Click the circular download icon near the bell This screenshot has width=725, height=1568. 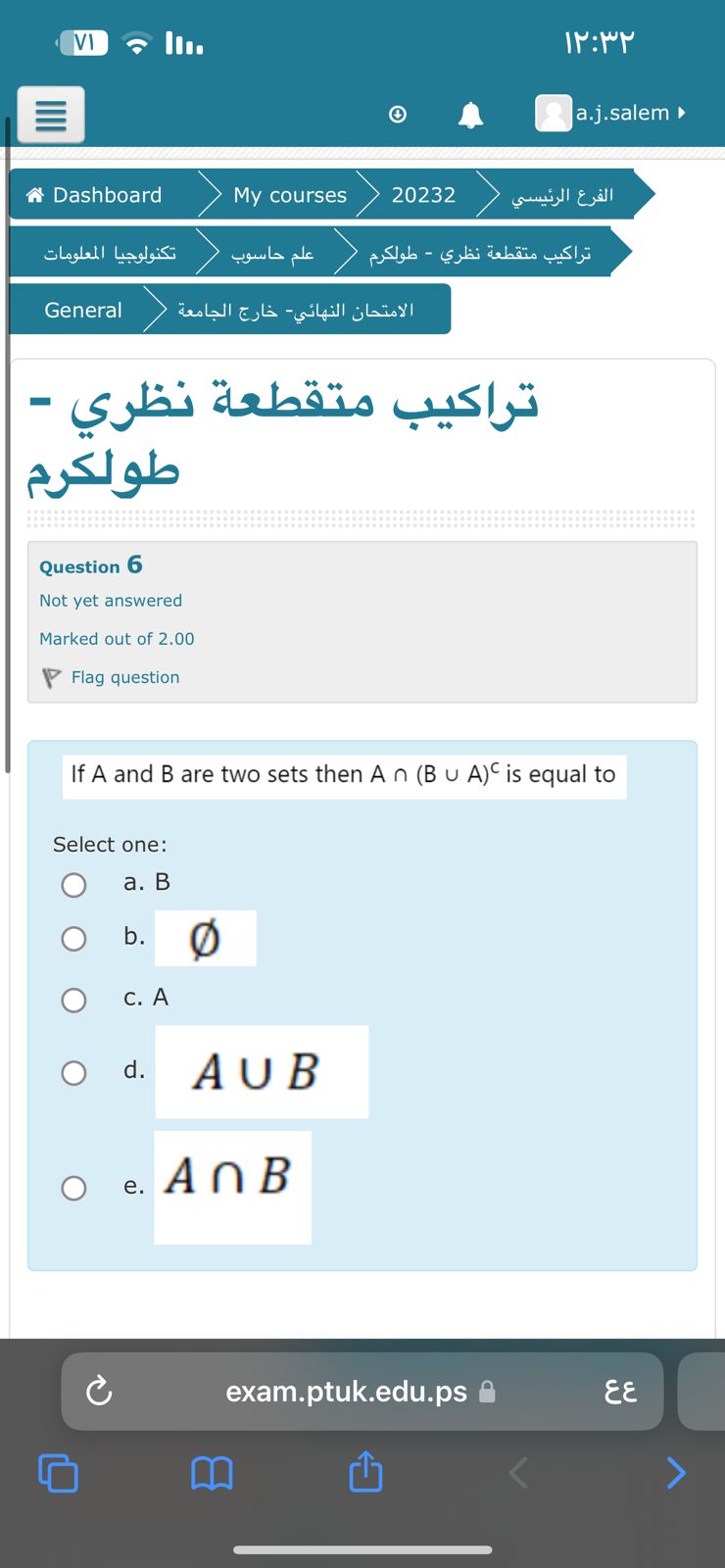coord(397,115)
